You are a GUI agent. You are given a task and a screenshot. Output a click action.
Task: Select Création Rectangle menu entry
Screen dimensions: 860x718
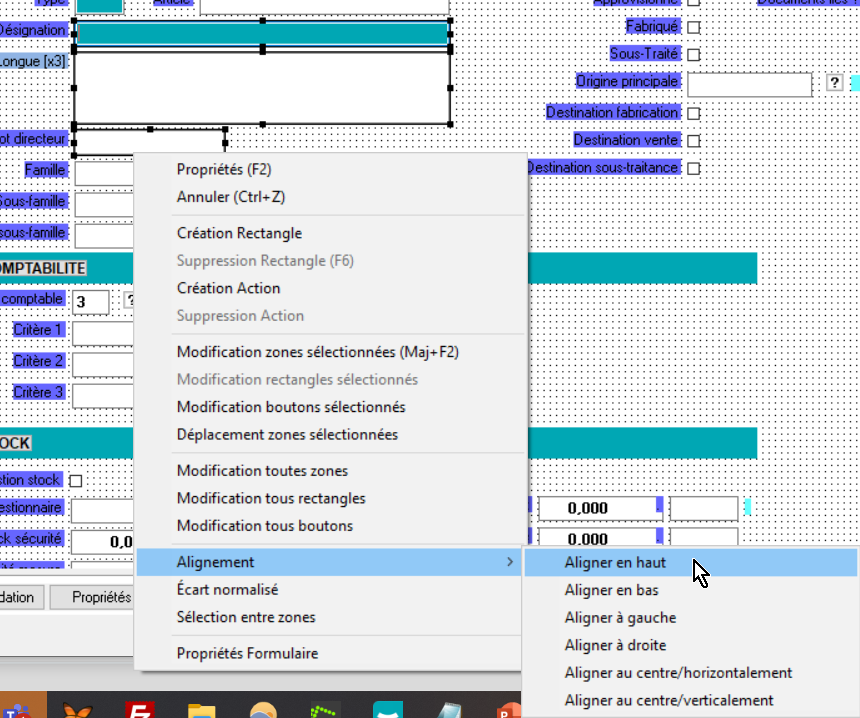239,233
